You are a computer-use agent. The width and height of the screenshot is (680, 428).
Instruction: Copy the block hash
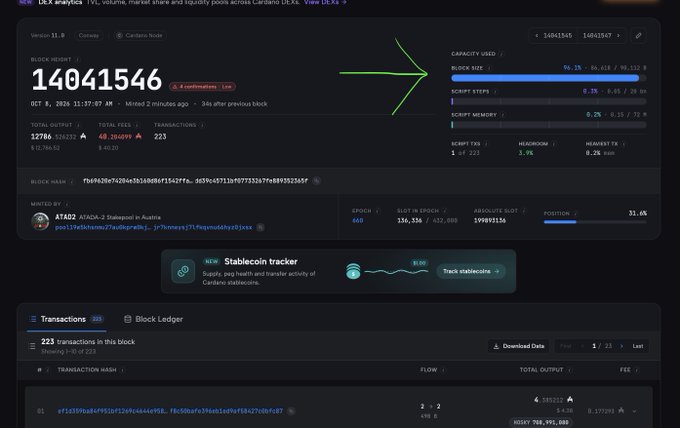pos(317,181)
